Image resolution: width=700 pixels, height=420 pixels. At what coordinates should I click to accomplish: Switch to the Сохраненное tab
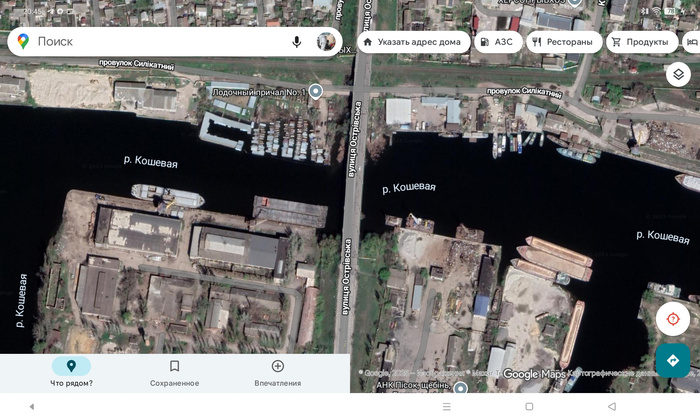pos(174,373)
